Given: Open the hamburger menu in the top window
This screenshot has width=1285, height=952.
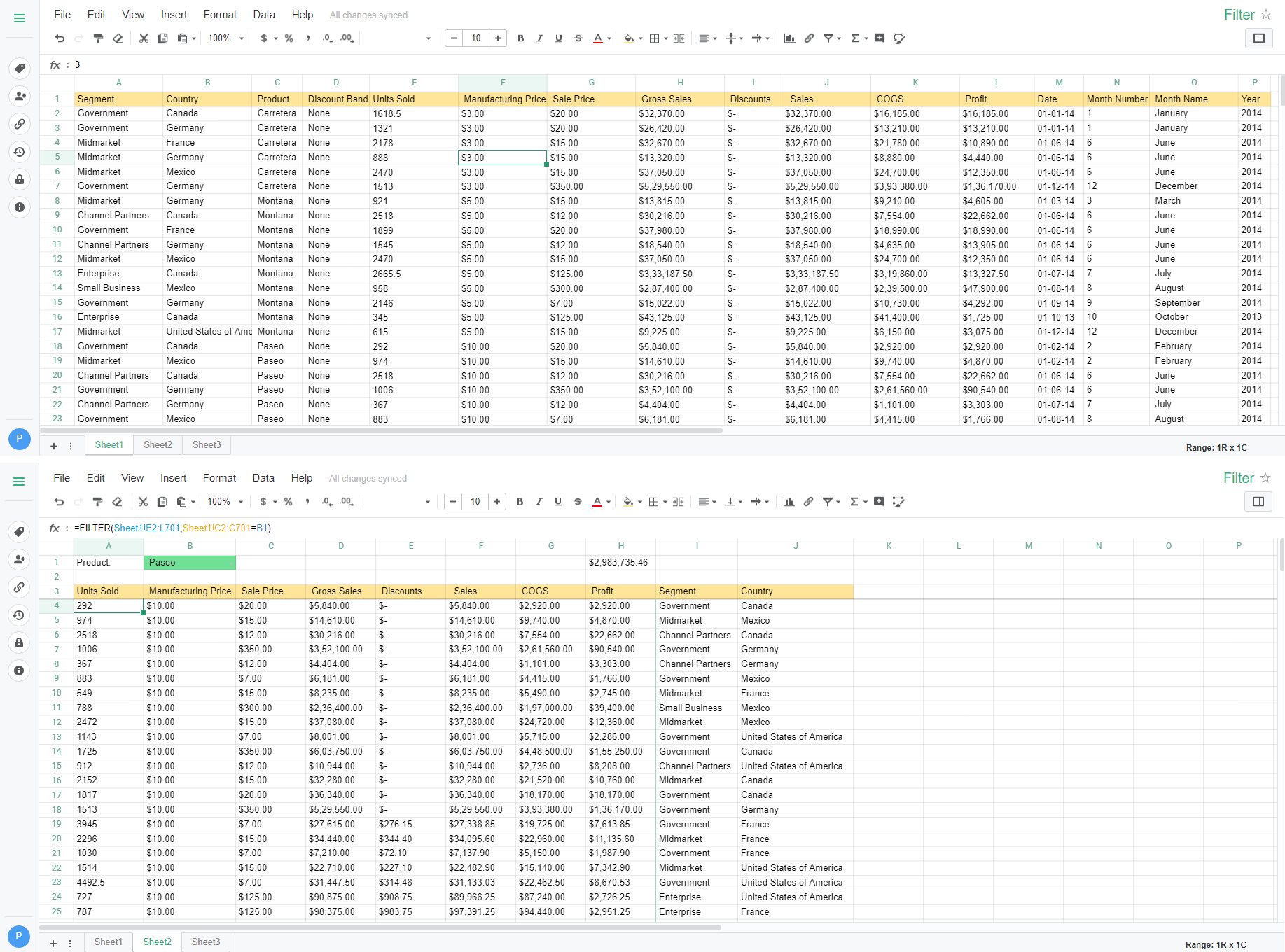Looking at the screenshot, I should pyautogui.click(x=20, y=18).
